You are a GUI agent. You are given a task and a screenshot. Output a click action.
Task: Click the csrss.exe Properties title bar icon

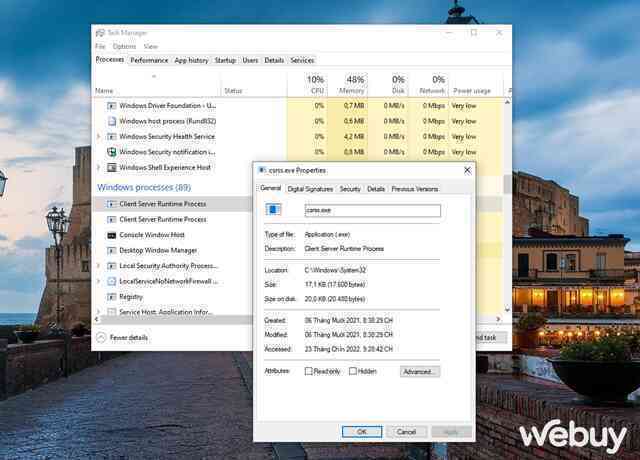pyautogui.click(x=262, y=170)
